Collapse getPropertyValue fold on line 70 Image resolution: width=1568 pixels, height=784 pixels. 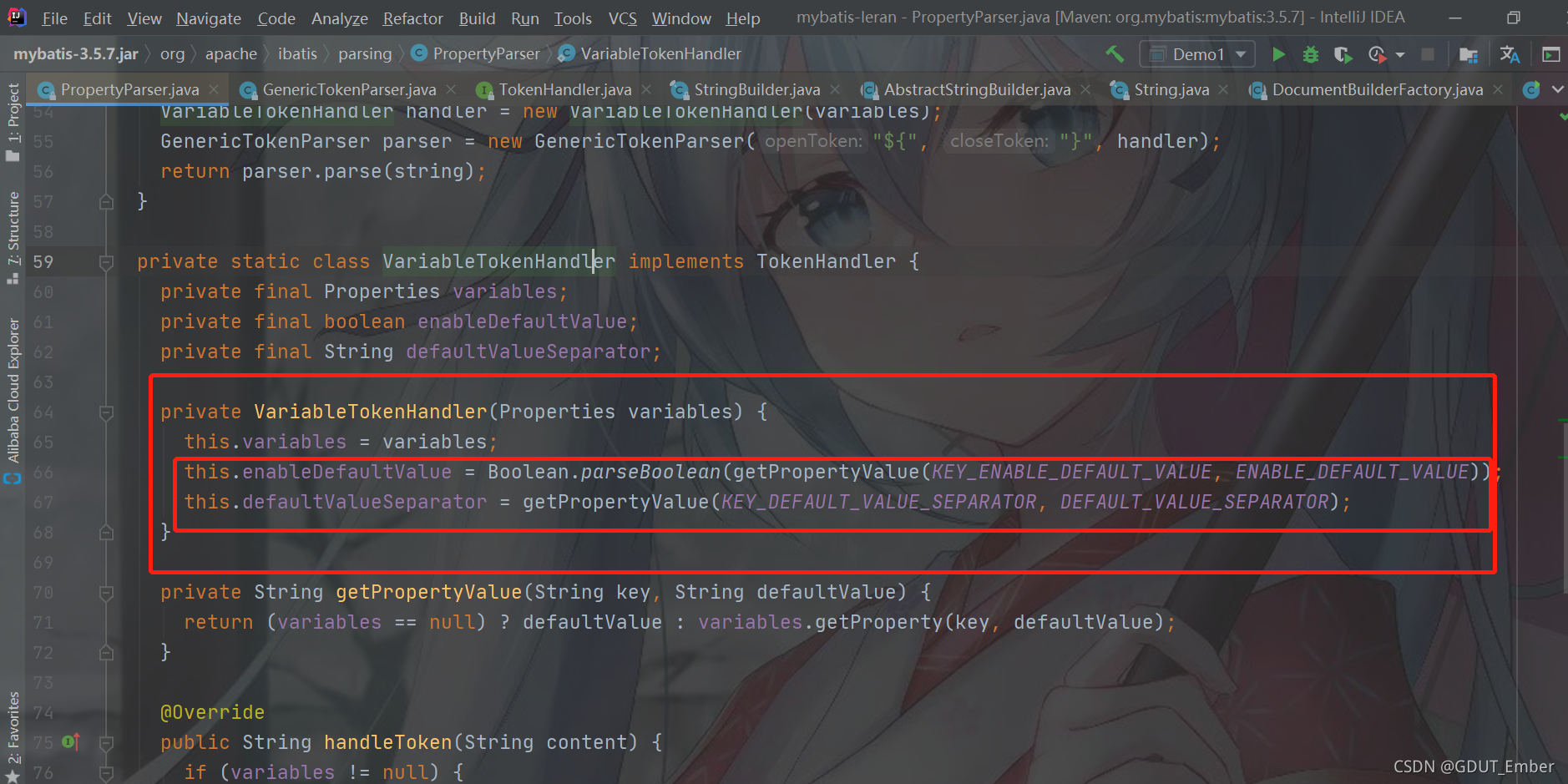click(106, 593)
